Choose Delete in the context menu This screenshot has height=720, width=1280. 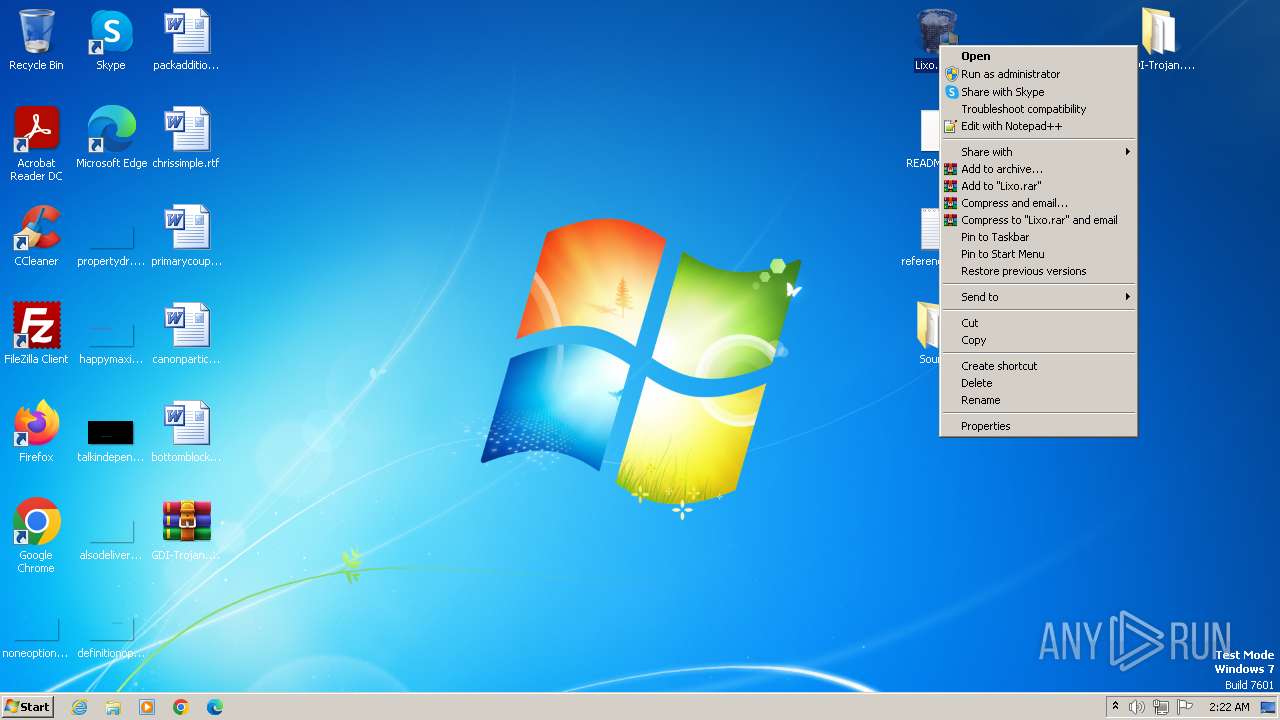(x=1038, y=383)
